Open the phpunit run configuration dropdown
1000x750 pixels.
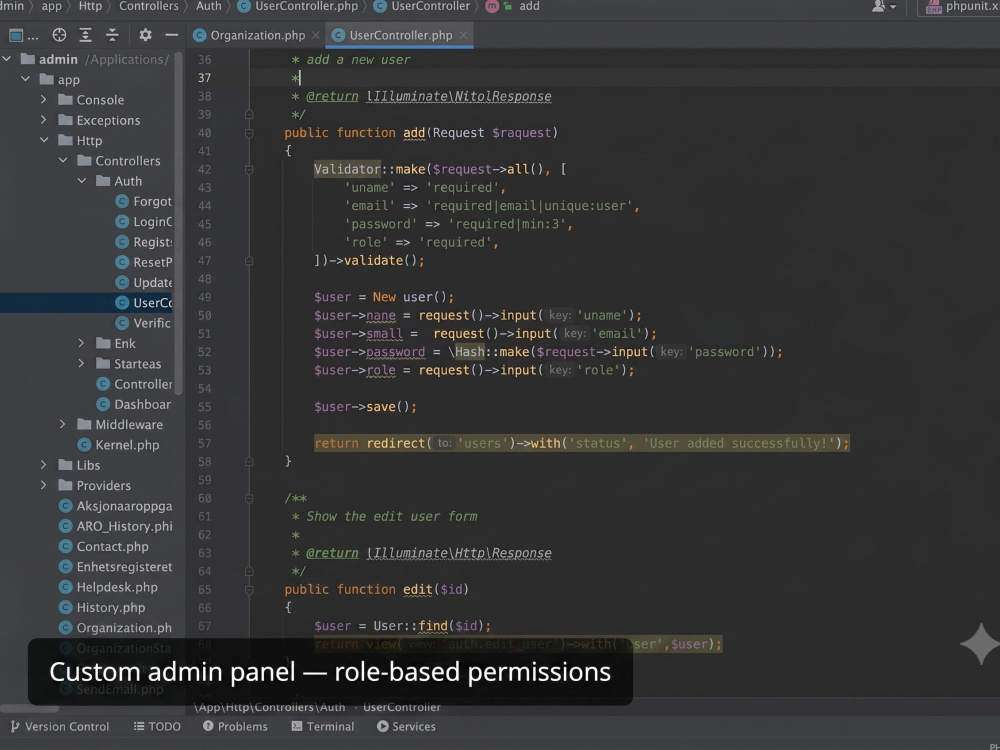pos(962,6)
